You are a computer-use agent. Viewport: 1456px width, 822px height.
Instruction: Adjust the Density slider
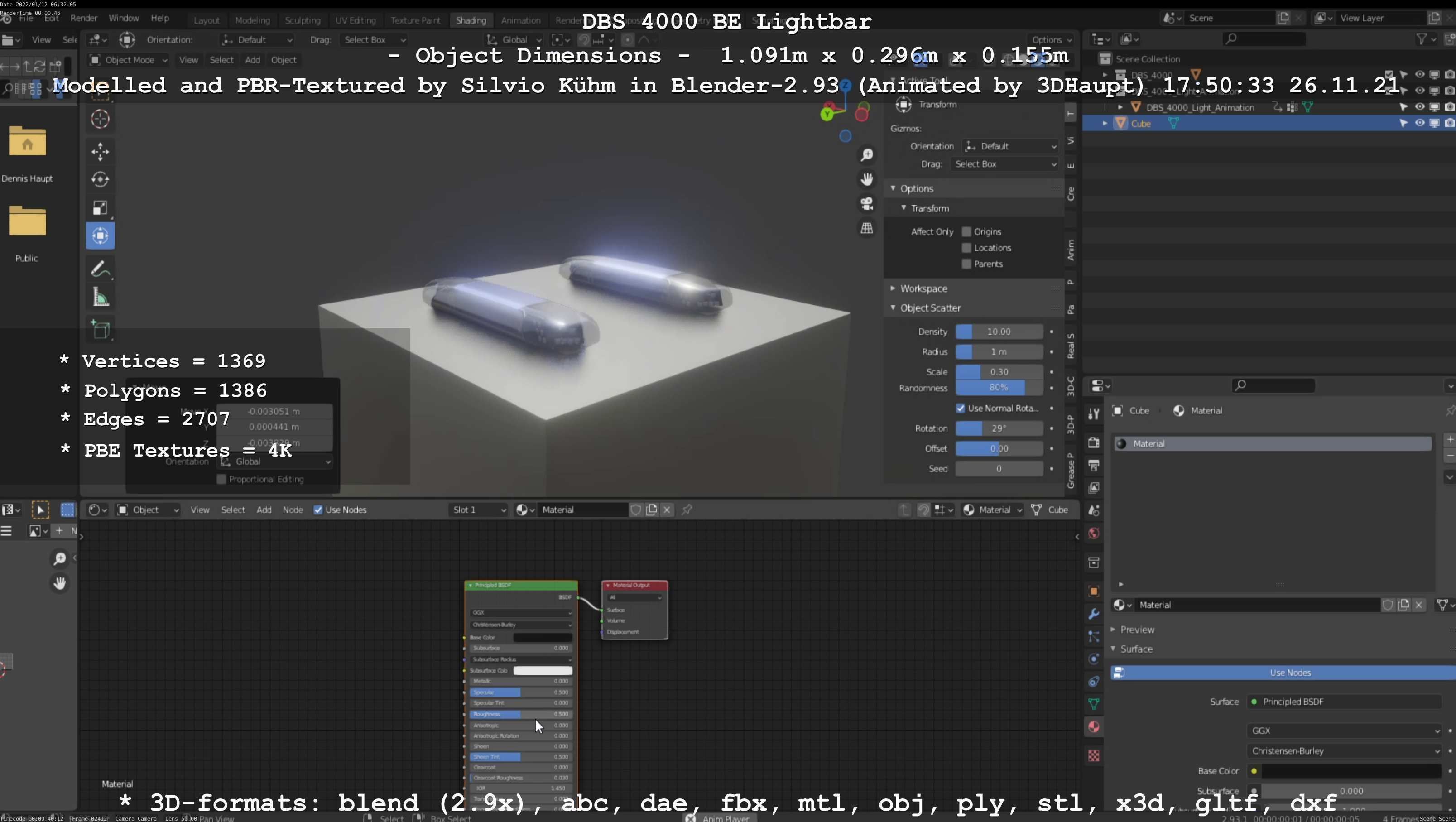pos(999,332)
